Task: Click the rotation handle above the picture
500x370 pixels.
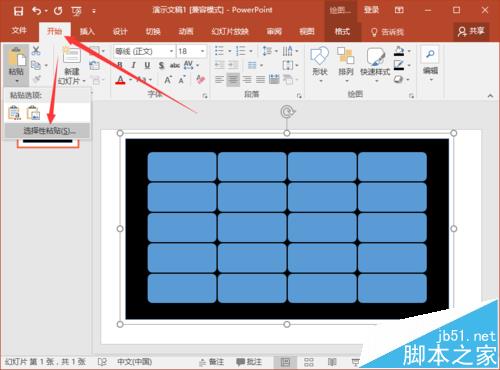Action: [287, 112]
